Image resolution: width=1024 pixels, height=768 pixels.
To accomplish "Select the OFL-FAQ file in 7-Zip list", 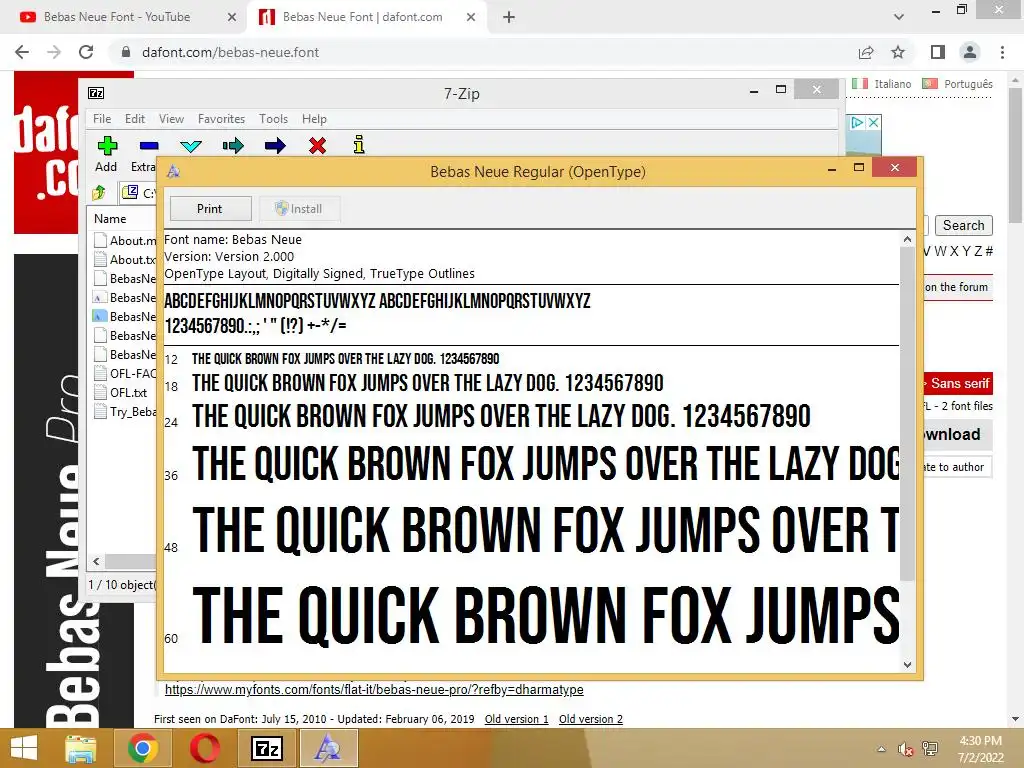I will (125, 374).
